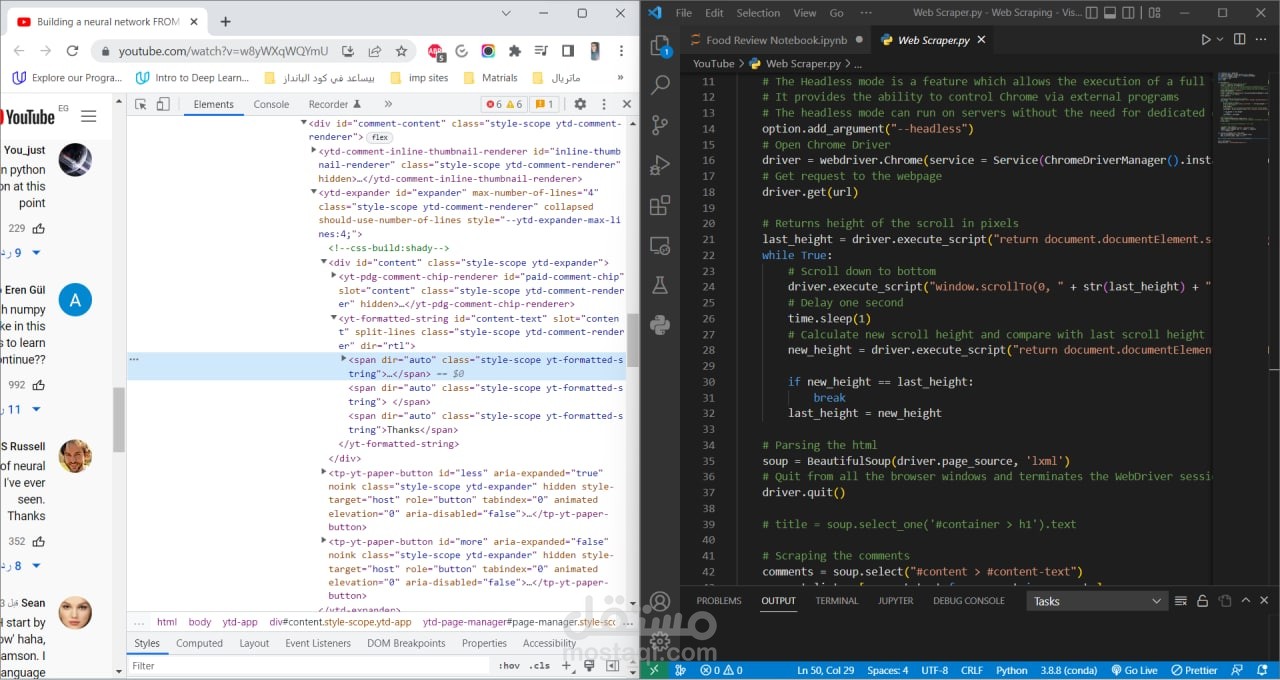Click ytd-app in the DevTools breadcrumb
This screenshot has width=1280, height=680.
click(240, 622)
